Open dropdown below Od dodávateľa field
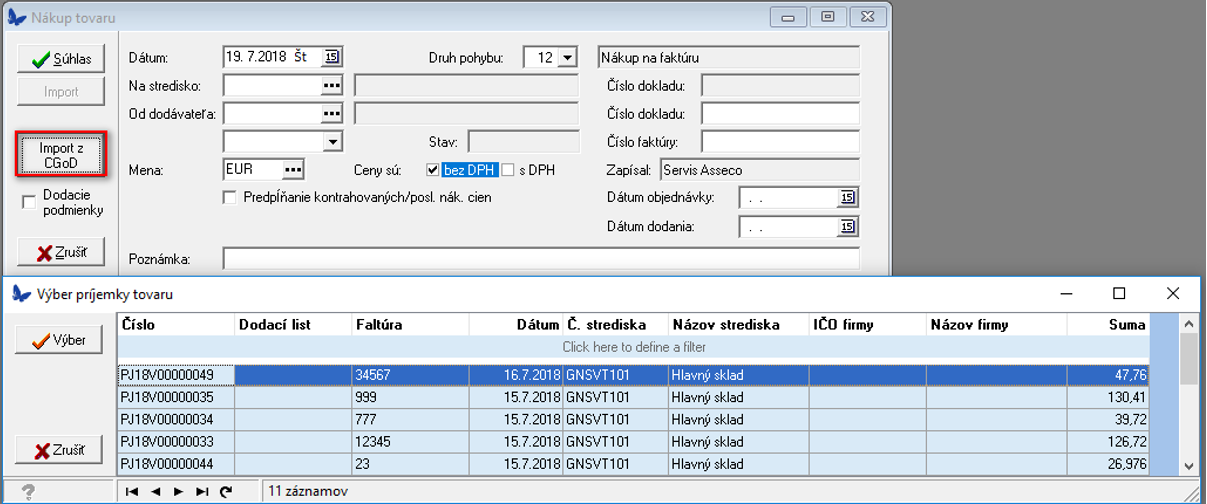The width and height of the screenshot is (1207, 504). (332, 142)
